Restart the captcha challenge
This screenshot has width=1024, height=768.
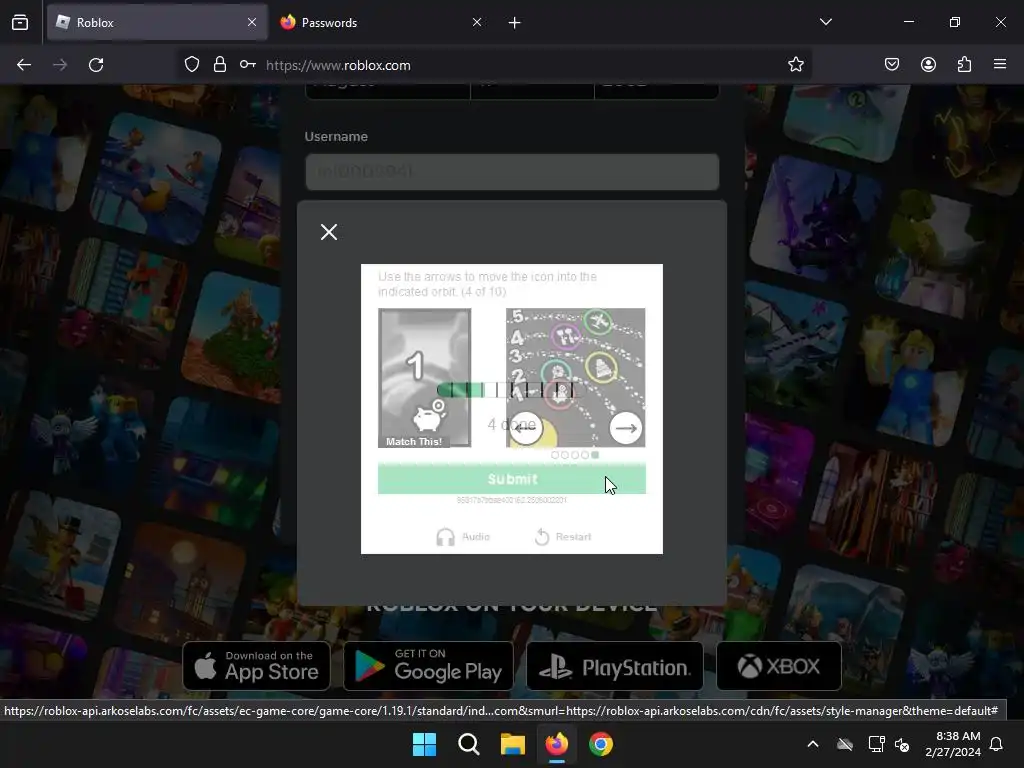(563, 537)
